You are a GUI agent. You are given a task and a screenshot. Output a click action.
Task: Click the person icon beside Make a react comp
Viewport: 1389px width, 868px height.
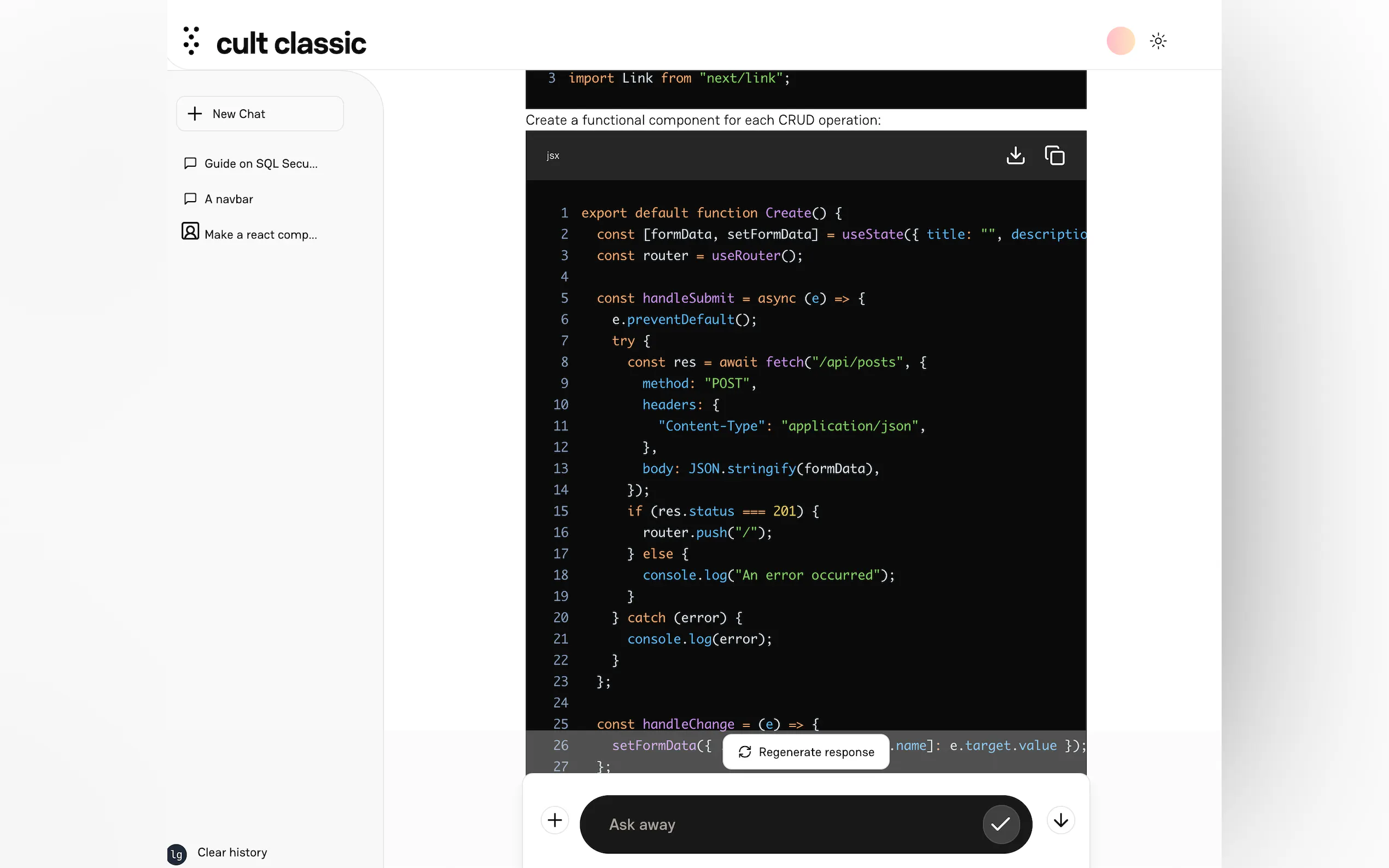[190, 231]
